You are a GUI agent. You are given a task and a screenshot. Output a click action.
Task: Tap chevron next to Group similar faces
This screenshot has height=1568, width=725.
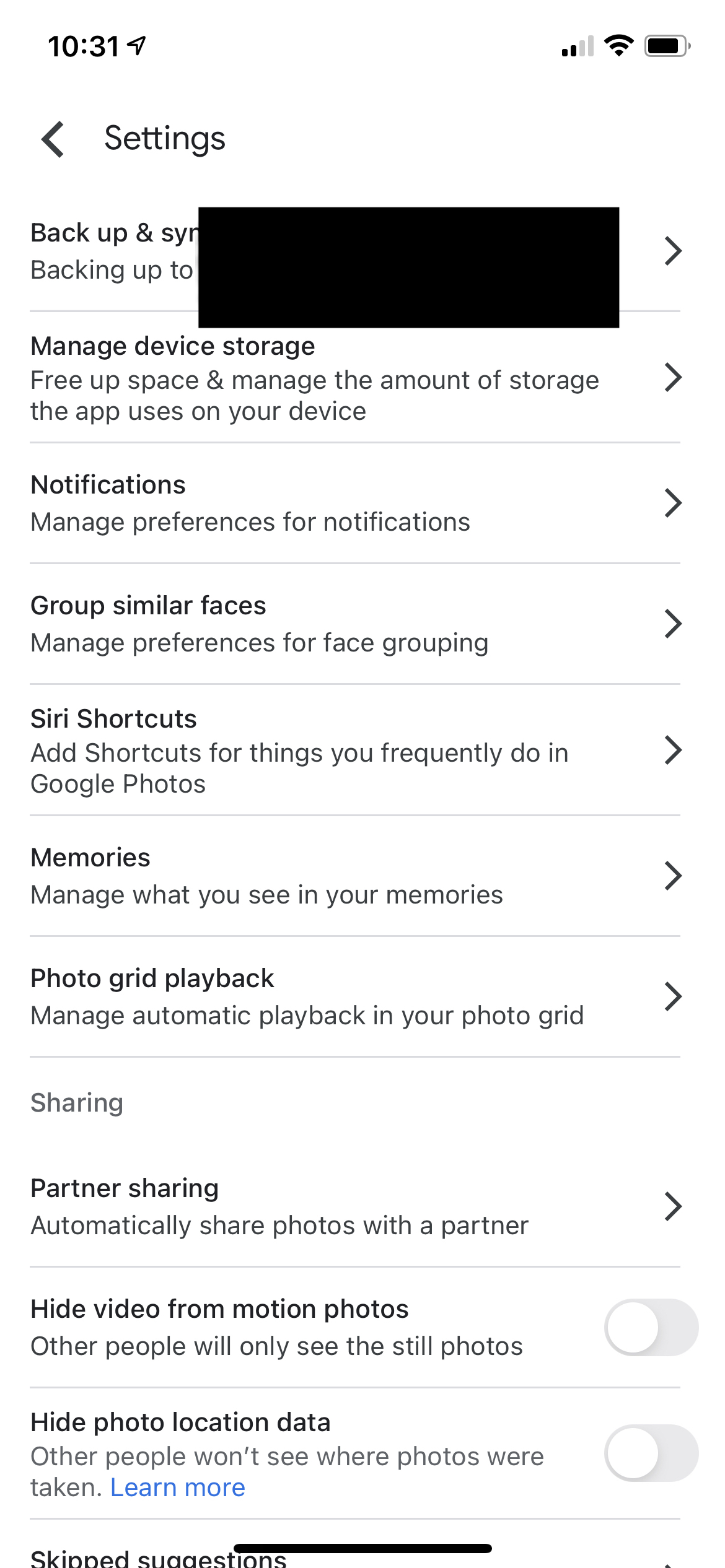point(673,624)
